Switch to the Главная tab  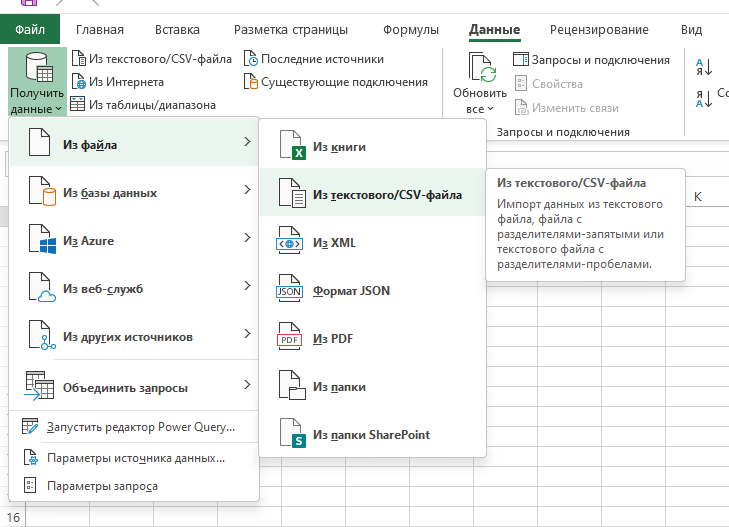pos(100,30)
